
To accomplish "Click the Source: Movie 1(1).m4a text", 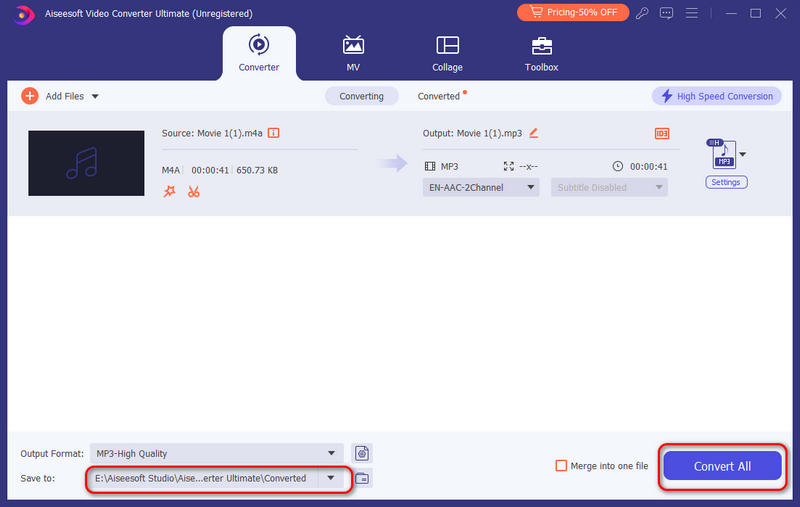I will (x=212, y=133).
